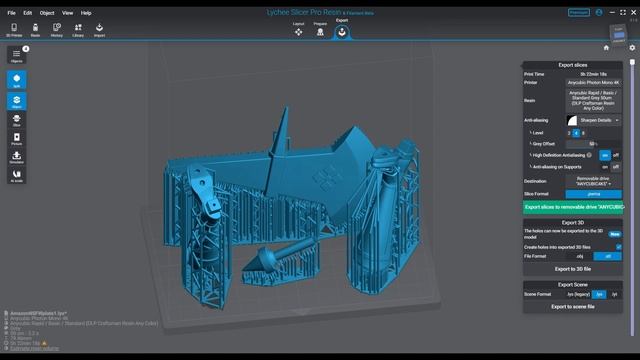Click the view orientation cube

point(619,34)
